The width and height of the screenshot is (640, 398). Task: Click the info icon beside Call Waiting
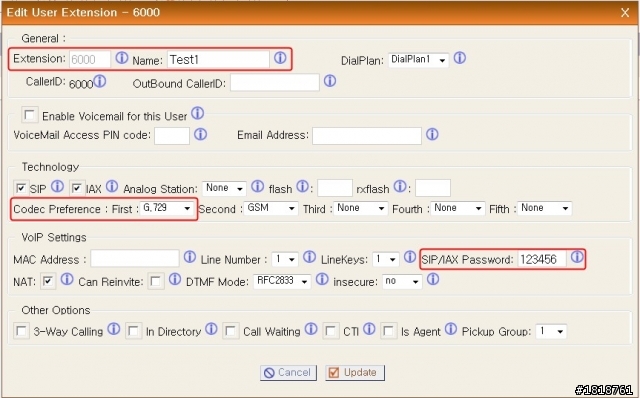click(x=311, y=329)
